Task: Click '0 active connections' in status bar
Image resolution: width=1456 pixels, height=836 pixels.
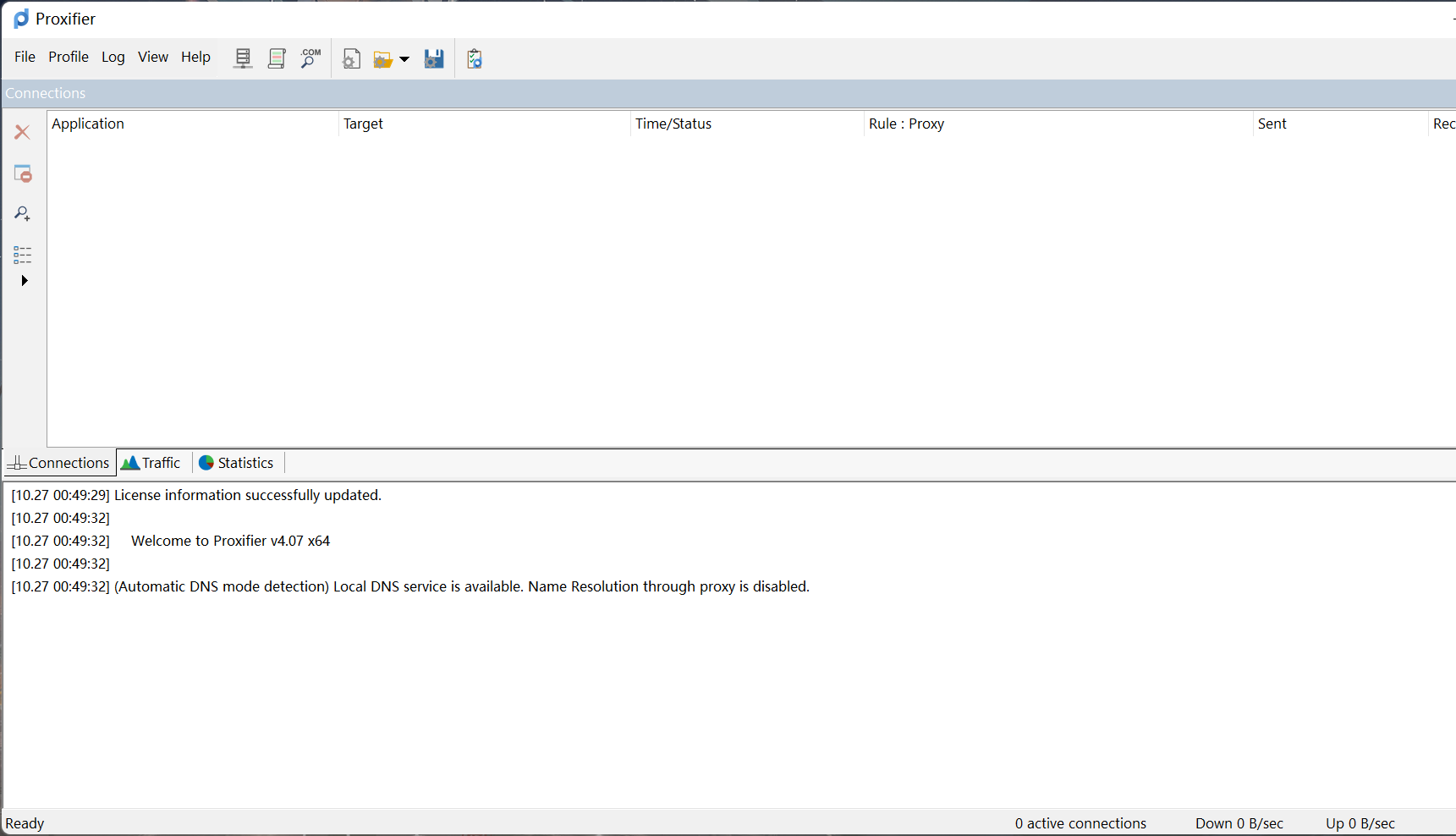Action: tap(1080, 823)
